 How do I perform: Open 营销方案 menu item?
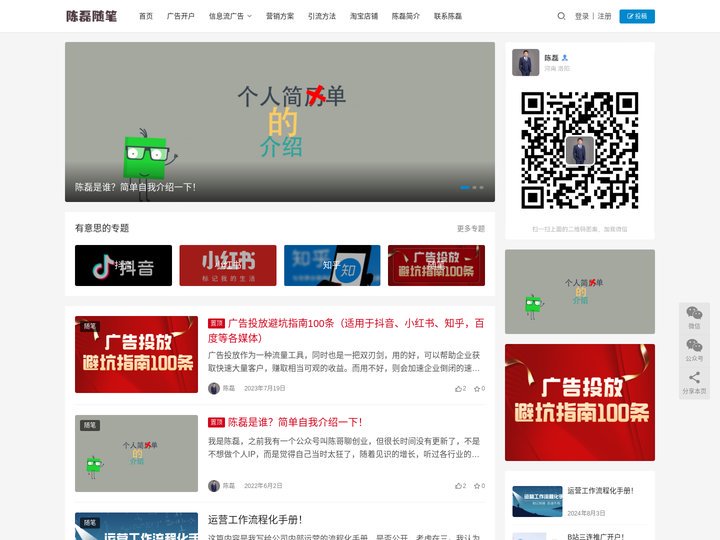pyautogui.click(x=280, y=16)
